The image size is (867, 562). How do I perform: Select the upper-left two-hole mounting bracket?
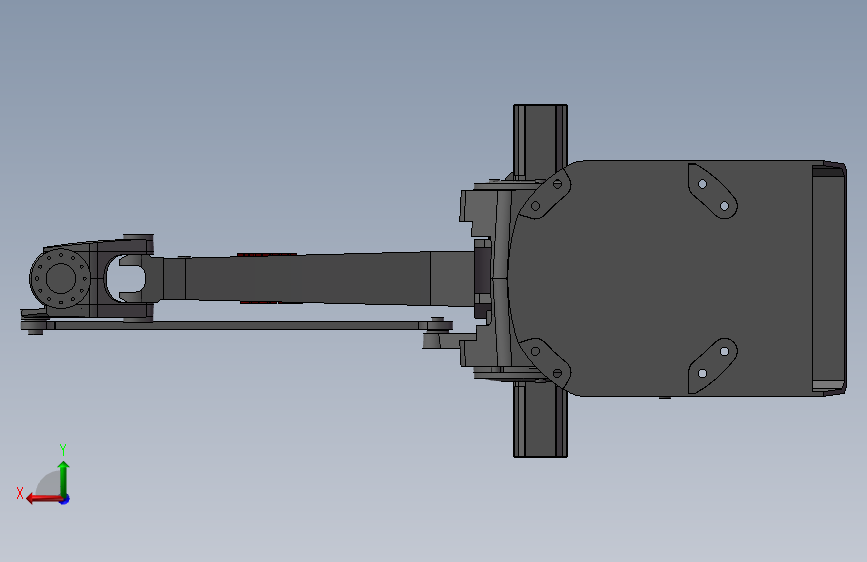pos(546,194)
